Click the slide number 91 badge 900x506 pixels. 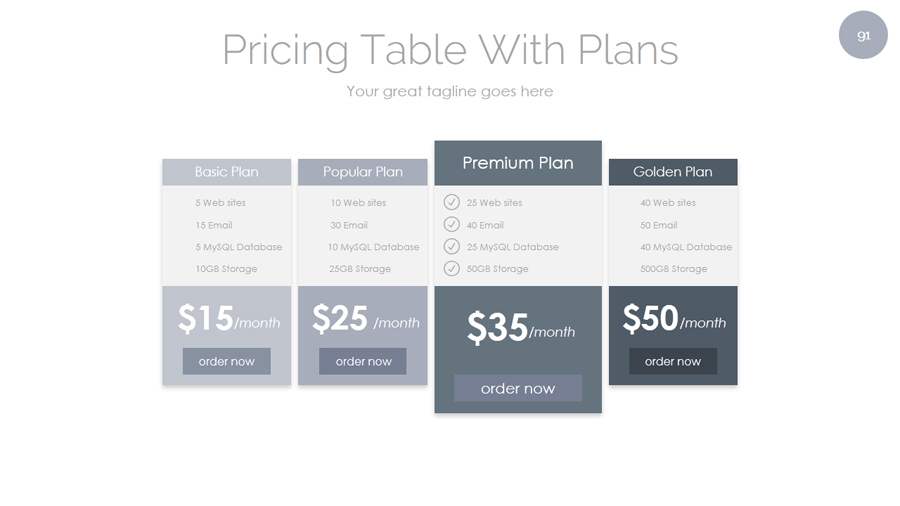pos(863,35)
